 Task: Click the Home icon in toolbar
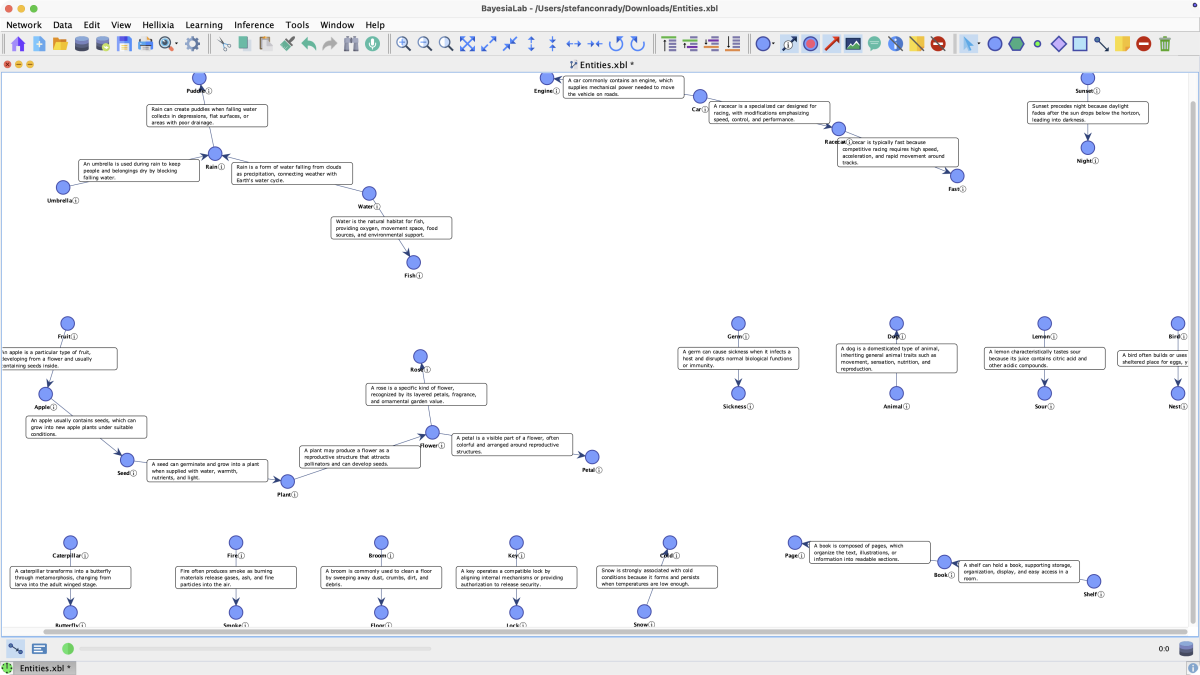pyautogui.click(x=17, y=44)
